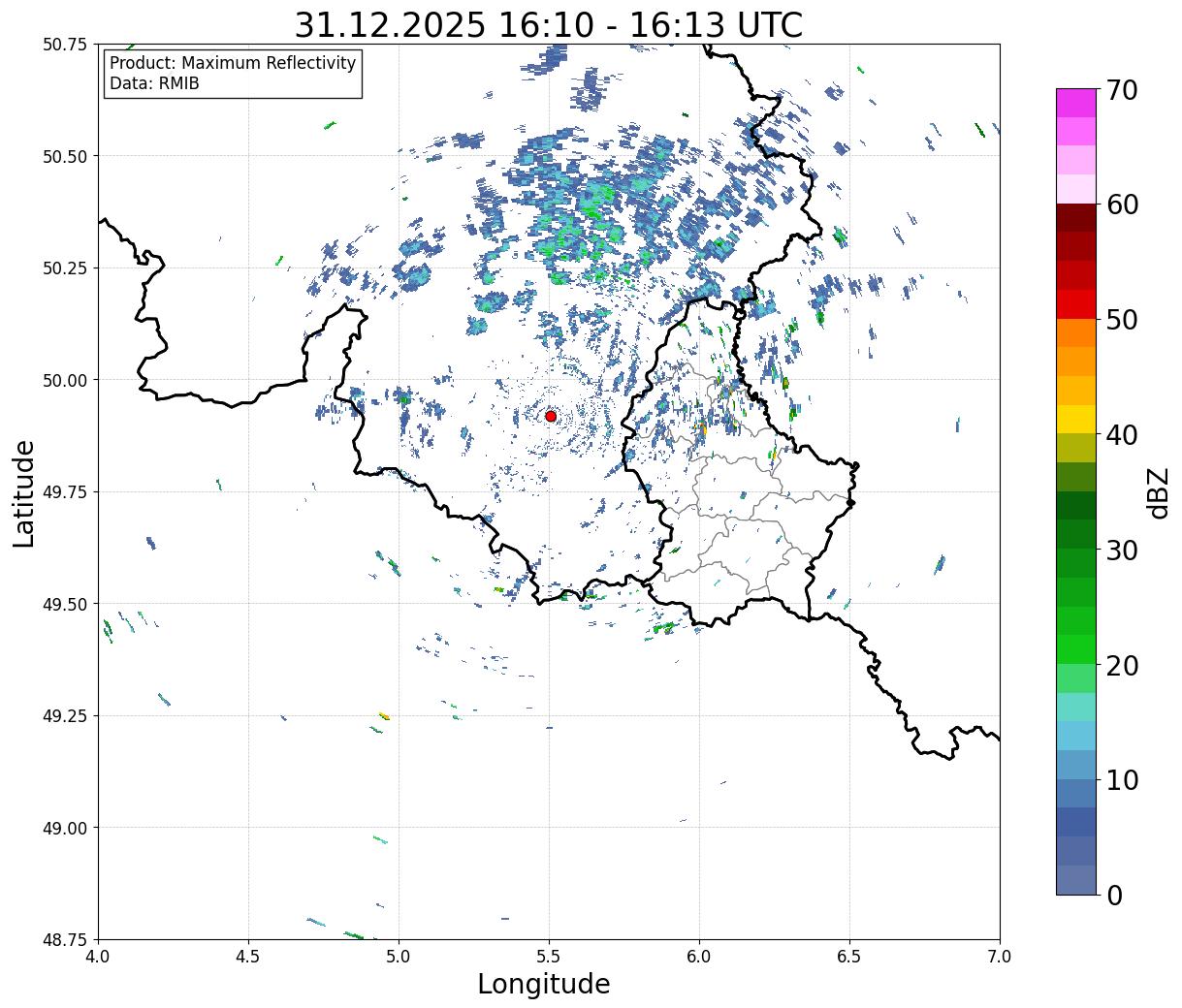Click the dark maroon swatch just below 60
The image size is (1182, 1008).
tap(1076, 217)
